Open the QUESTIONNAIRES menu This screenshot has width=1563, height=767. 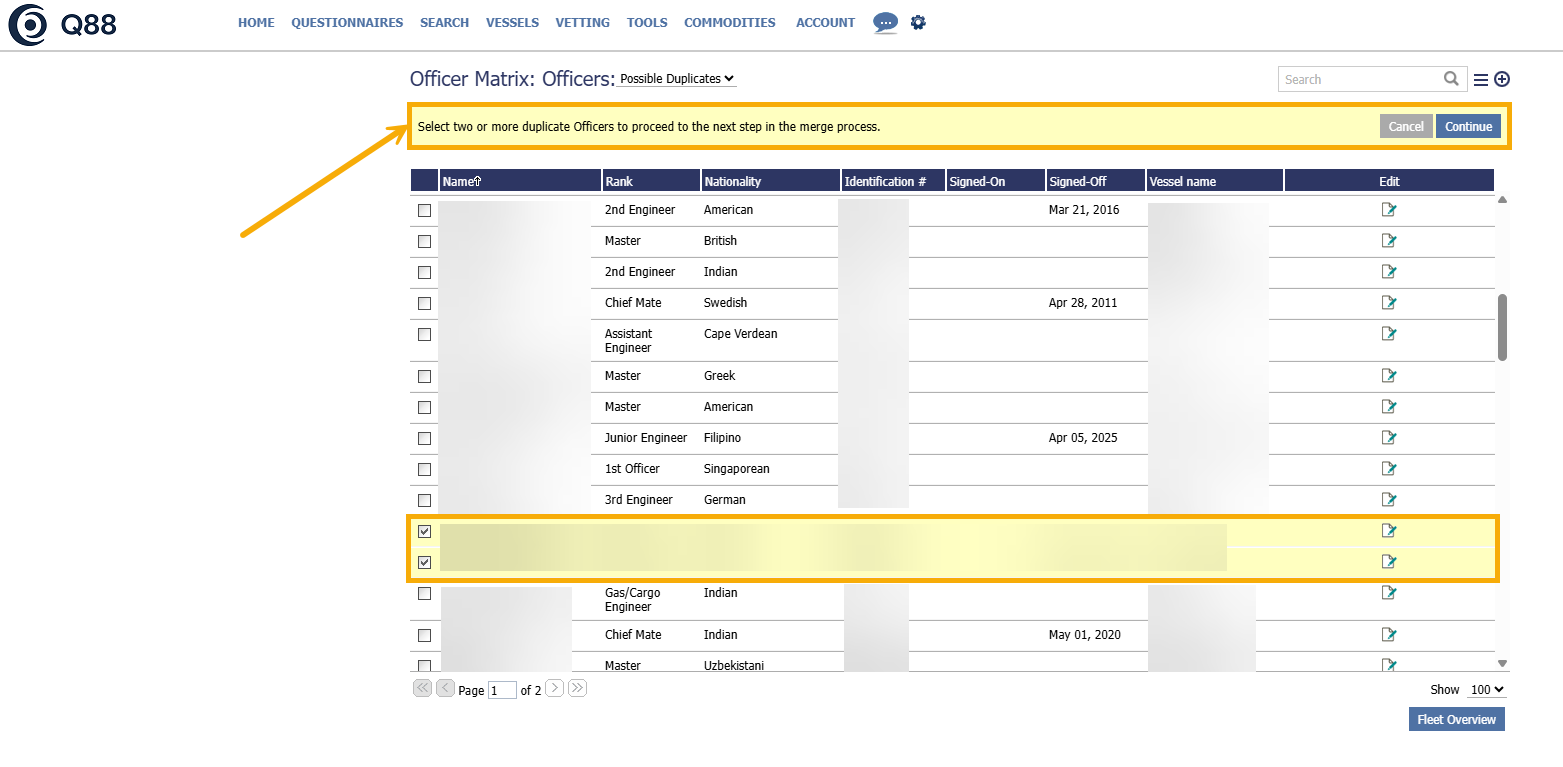[x=347, y=23]
